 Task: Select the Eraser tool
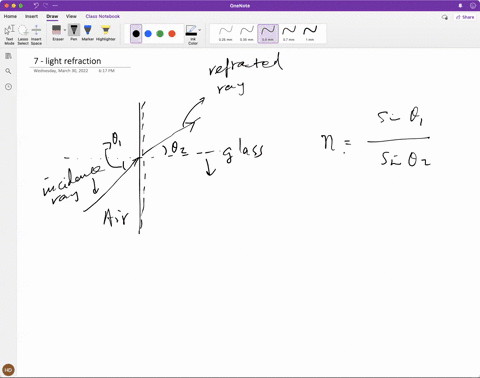click(x=57, y=33)
